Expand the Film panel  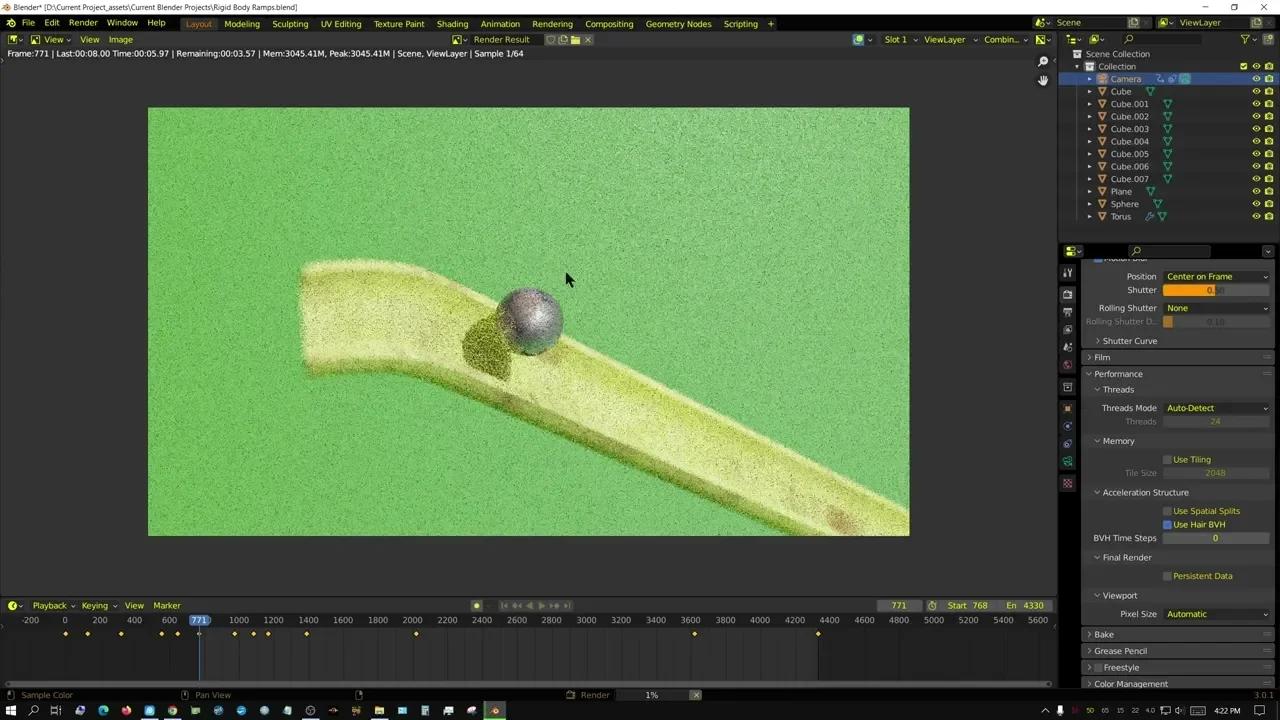1102,357
